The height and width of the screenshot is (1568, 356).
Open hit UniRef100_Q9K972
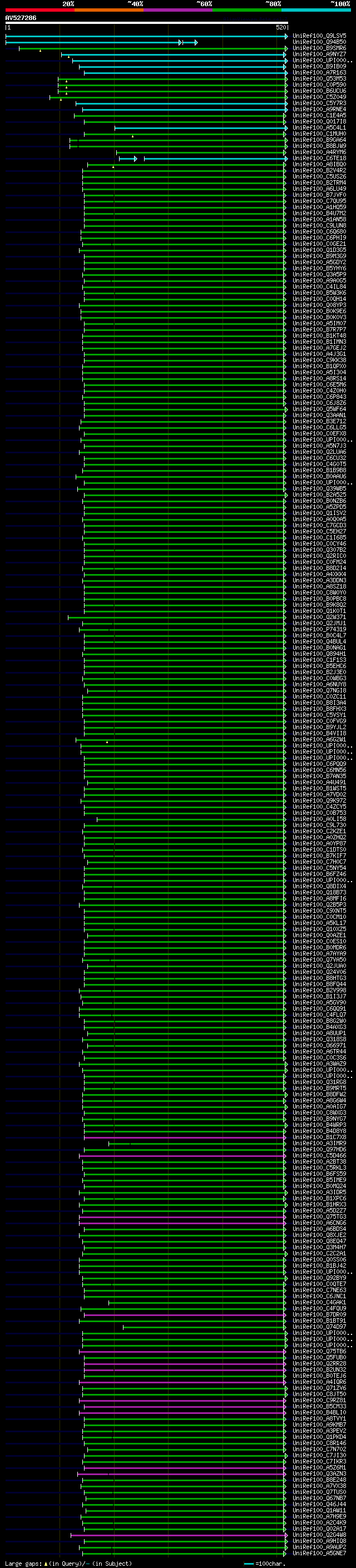coord(319,800)
